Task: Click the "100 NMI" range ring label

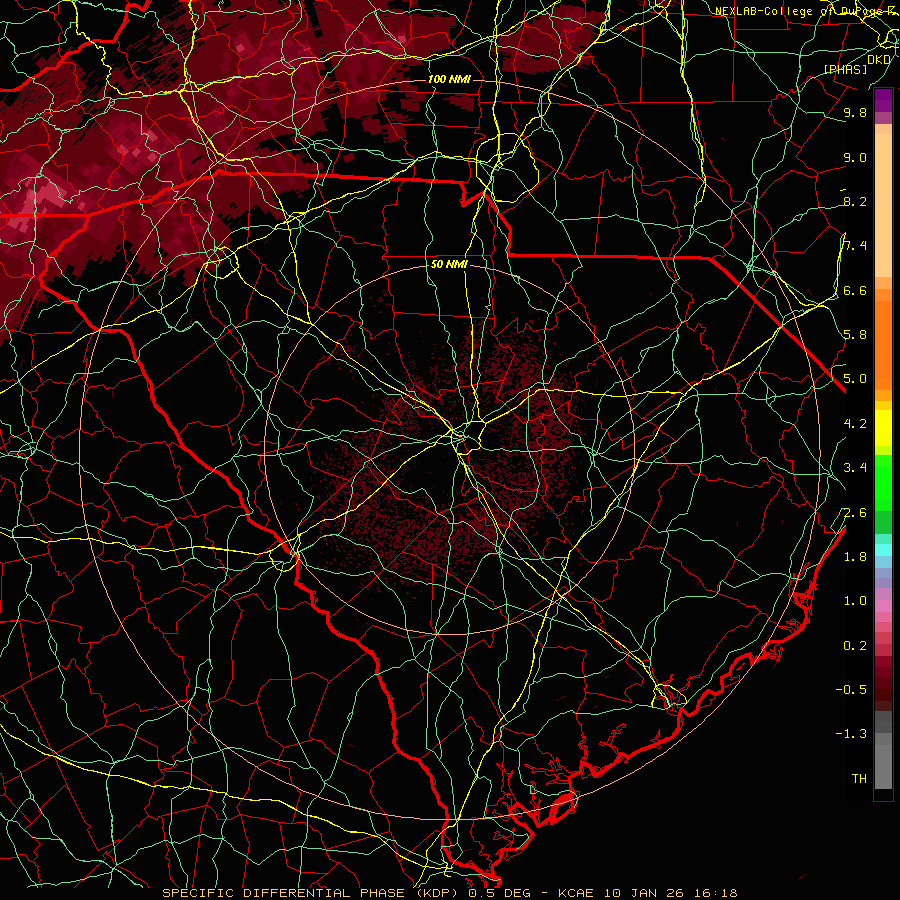Action: point(449,79)
